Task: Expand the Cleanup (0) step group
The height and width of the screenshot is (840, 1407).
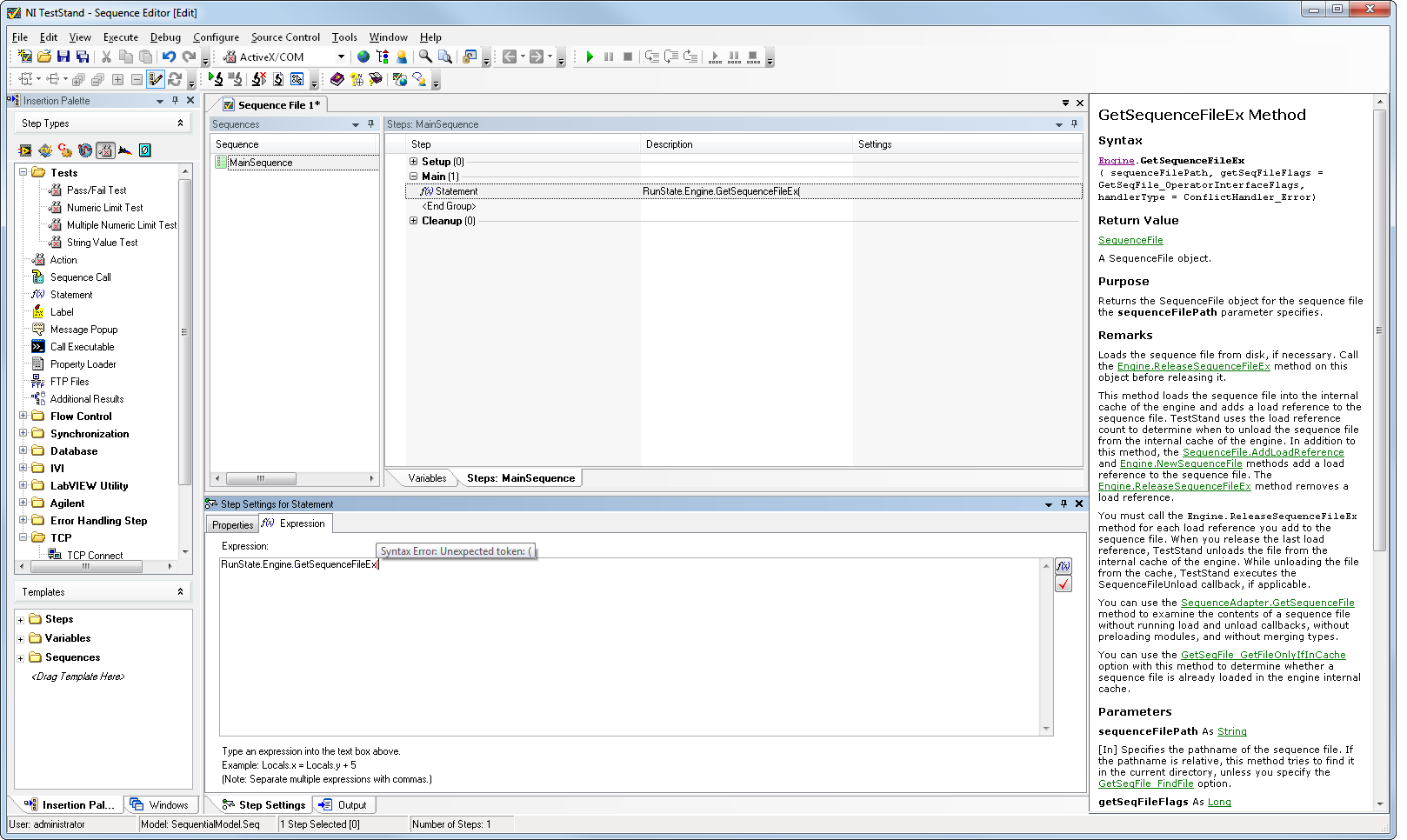Action: coord(414,220)
